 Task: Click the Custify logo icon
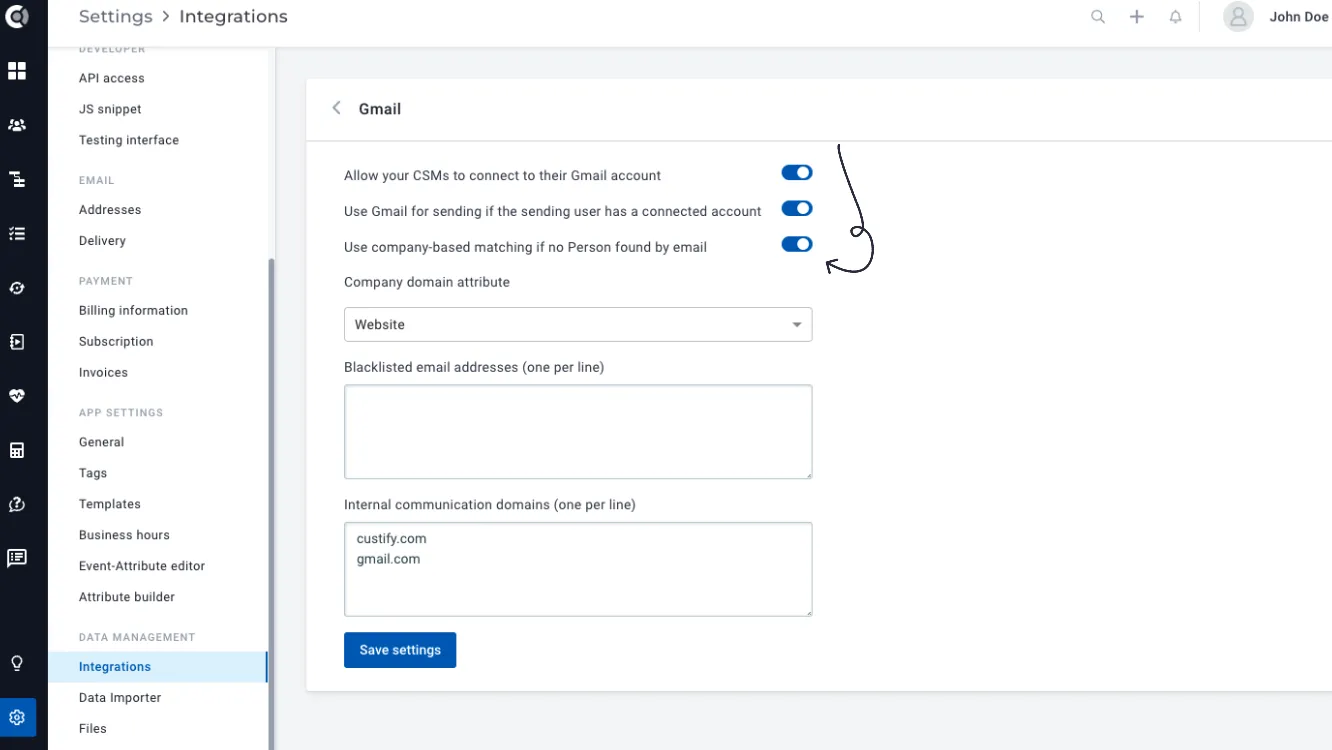pos(17,16)
